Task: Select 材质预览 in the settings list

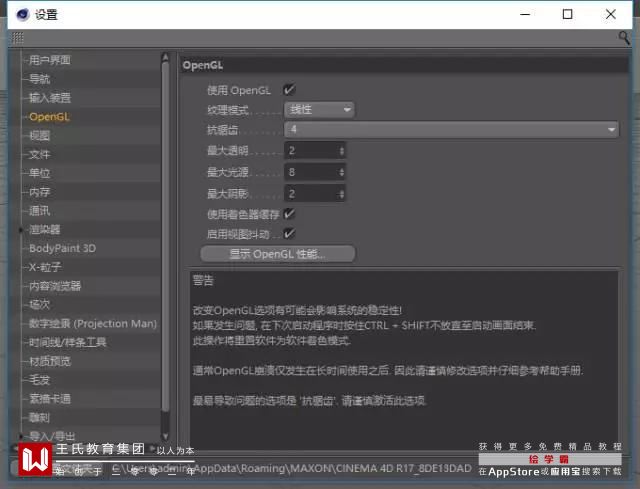Action: tap(50, 361)
